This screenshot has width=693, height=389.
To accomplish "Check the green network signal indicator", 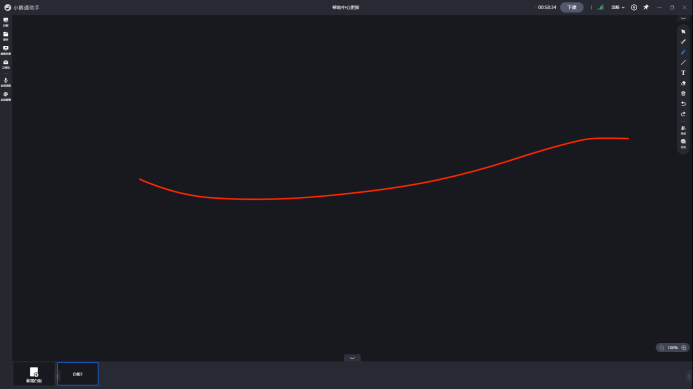I will coord(600,8).
